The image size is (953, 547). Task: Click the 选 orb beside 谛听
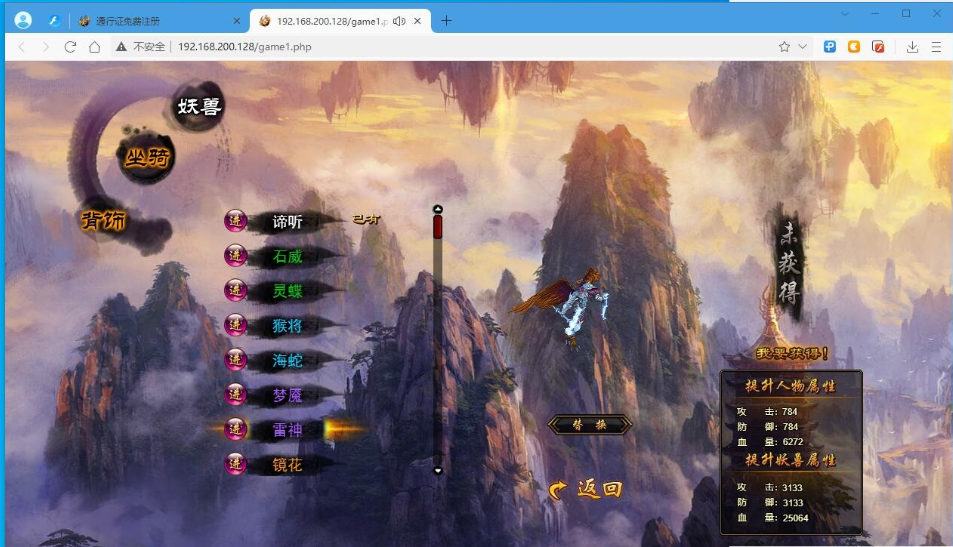point(236,221)
